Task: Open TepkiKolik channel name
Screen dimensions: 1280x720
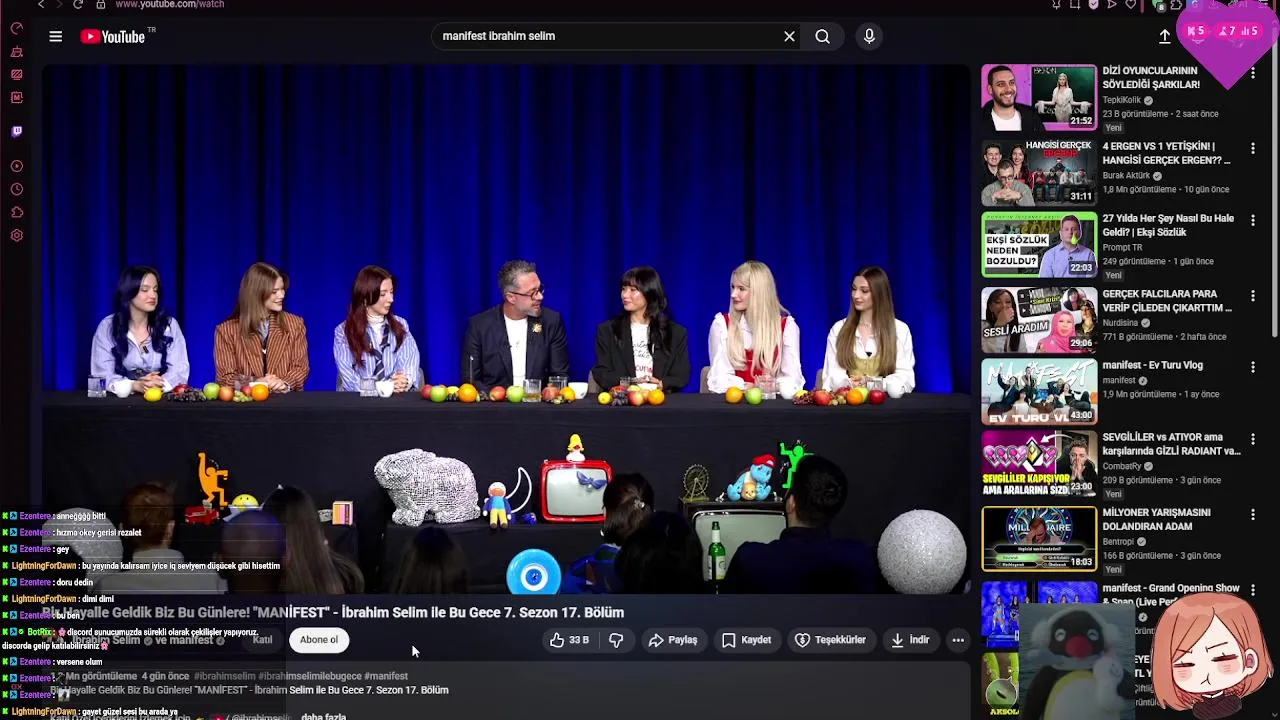Action: [1122, 100]
